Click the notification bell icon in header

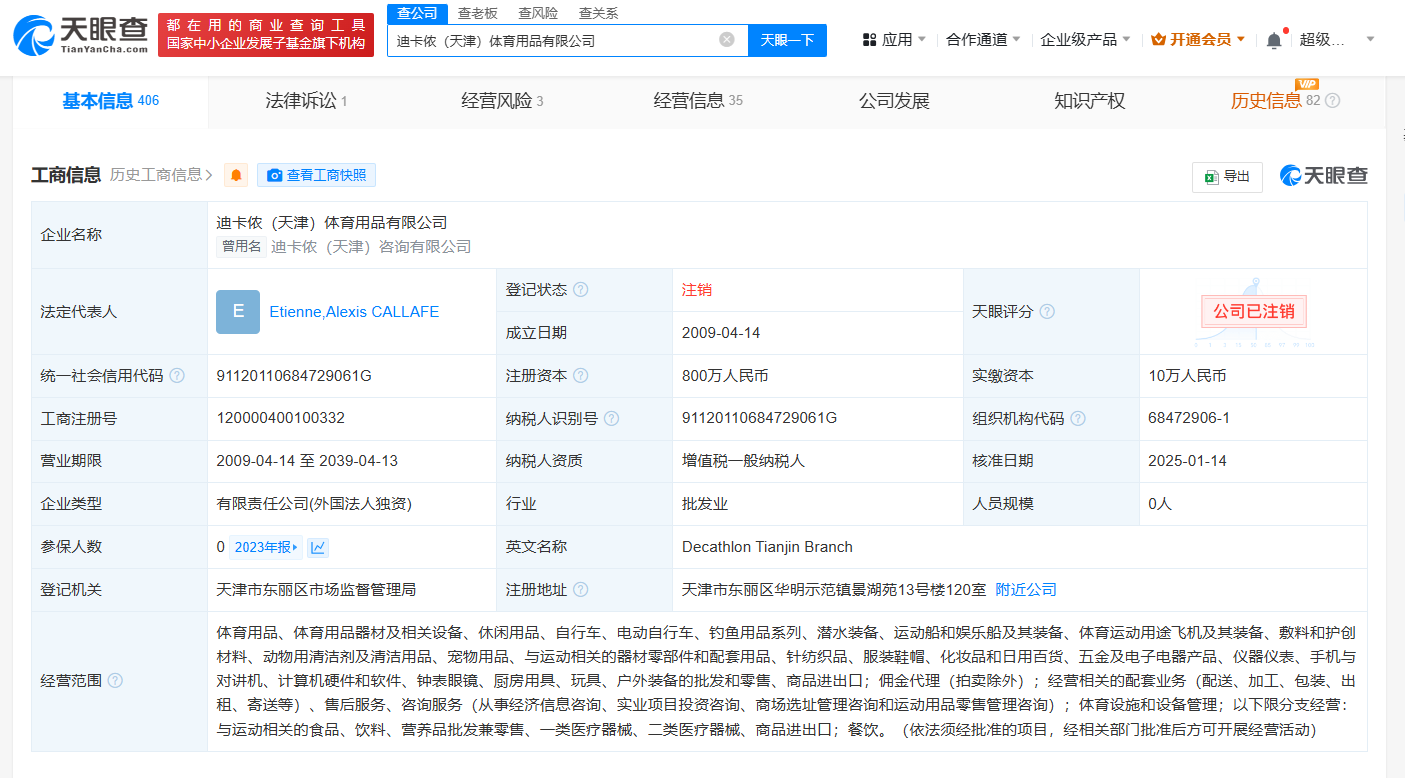pyautogui.click(x=1273, y=40)
